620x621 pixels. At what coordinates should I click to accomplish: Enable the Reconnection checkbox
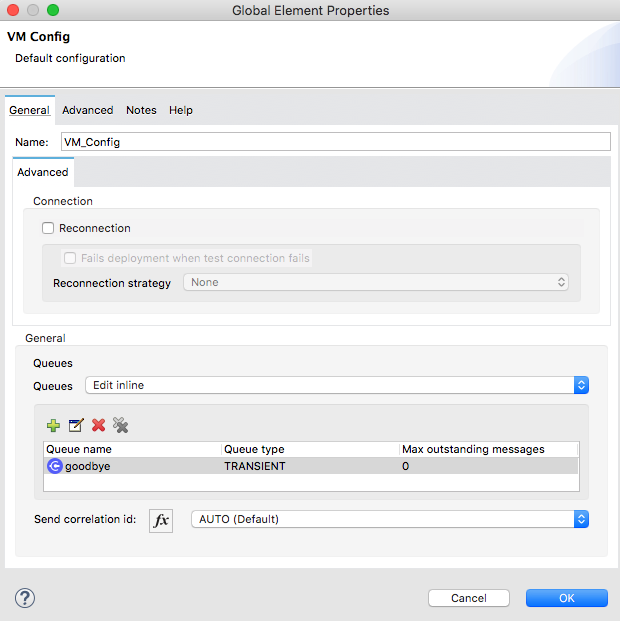(48, 228)
